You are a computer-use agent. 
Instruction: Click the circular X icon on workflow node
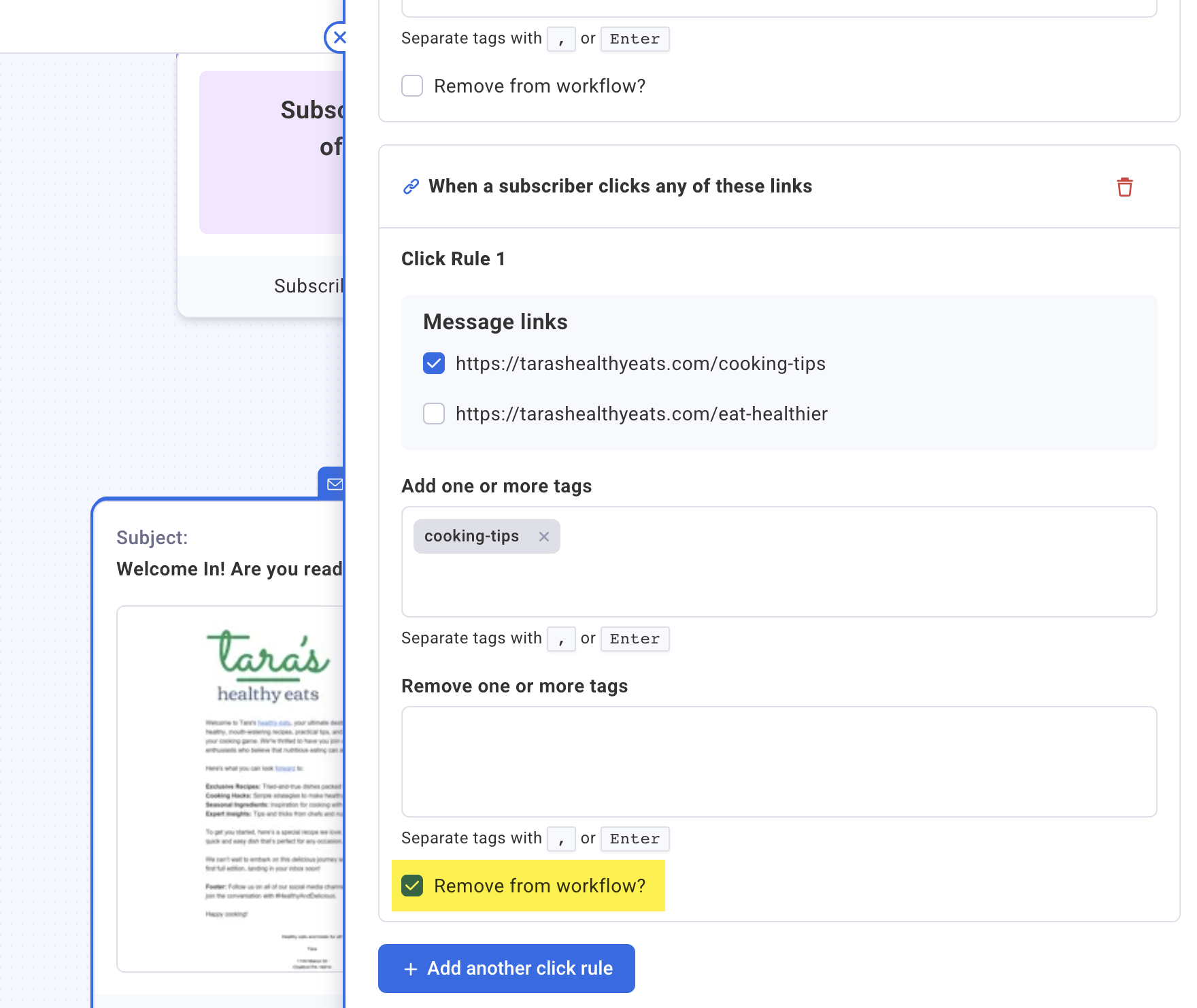pyautogui.click(x=339, y=38)
